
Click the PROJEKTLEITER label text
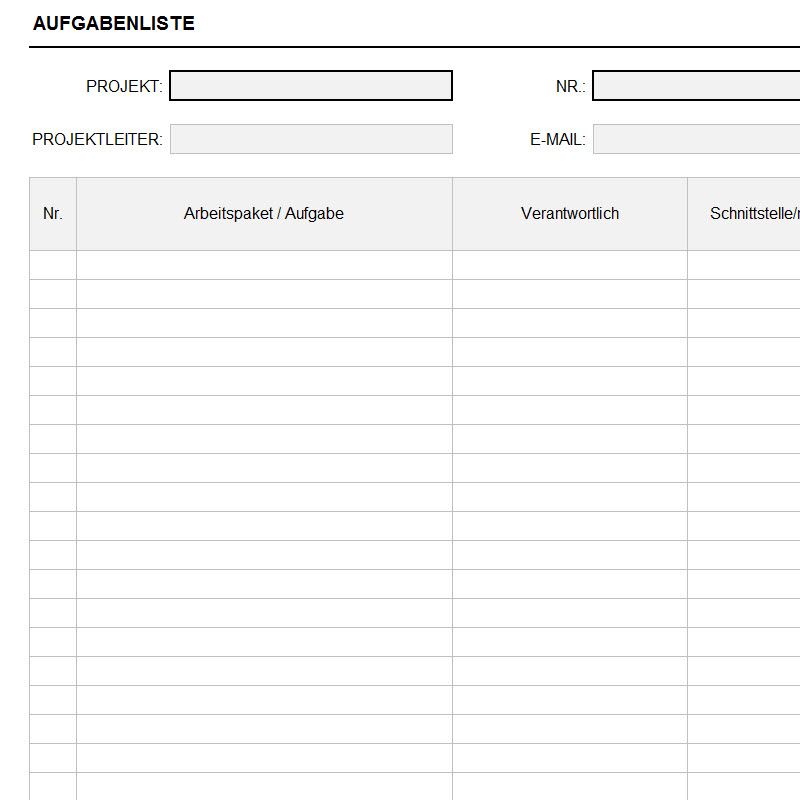(97, 140)
